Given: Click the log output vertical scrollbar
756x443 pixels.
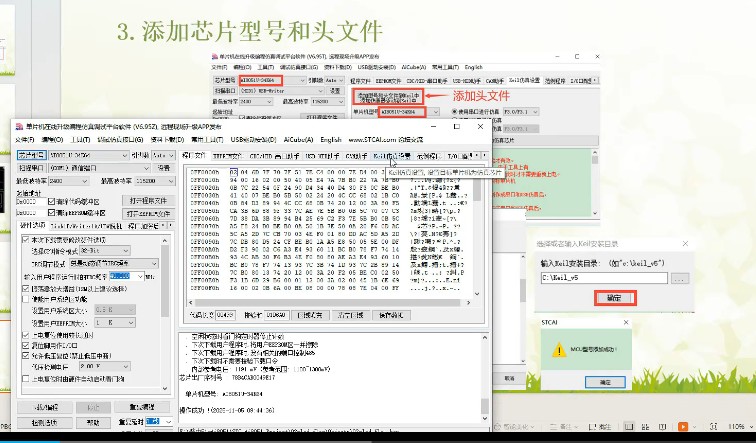Looking at the screenshot, I should tap(485, 378).
